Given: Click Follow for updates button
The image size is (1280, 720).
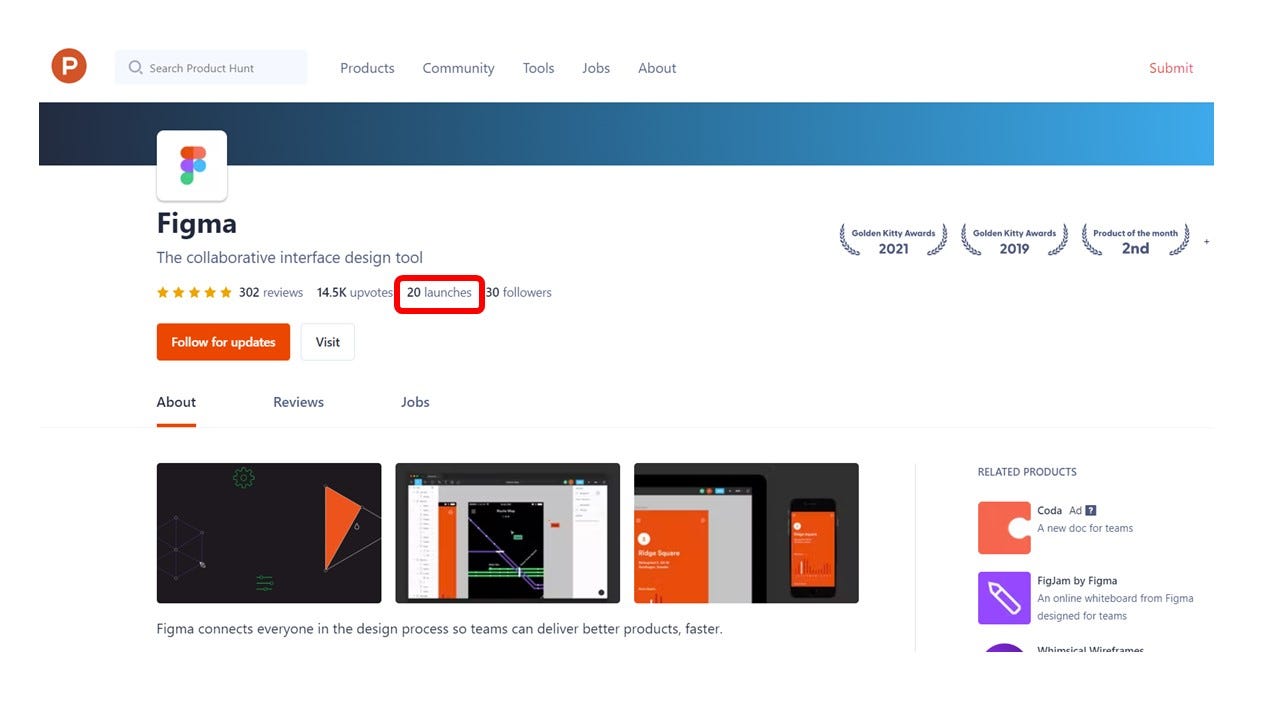Looking at the screenshot, I should tap(223, 342).
